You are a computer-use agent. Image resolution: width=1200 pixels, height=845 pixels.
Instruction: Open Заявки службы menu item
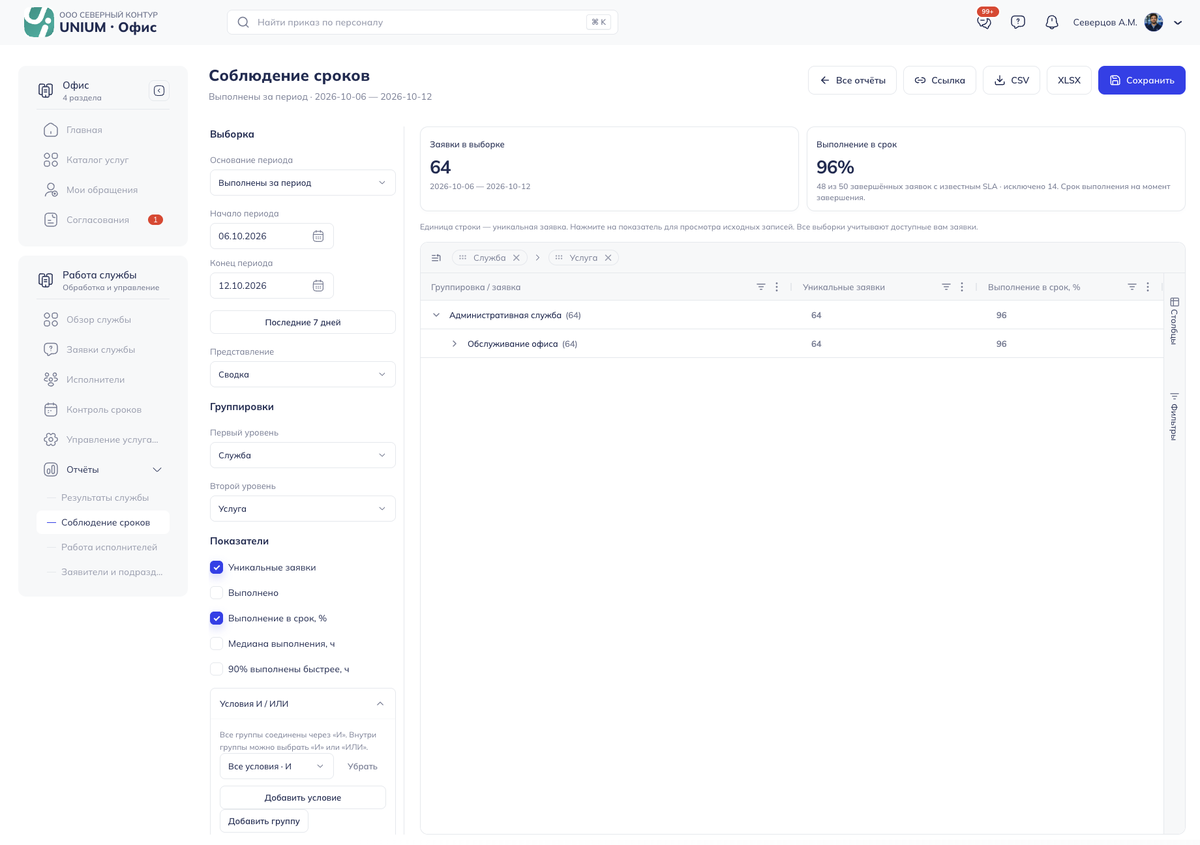click(x=103, y=350)
